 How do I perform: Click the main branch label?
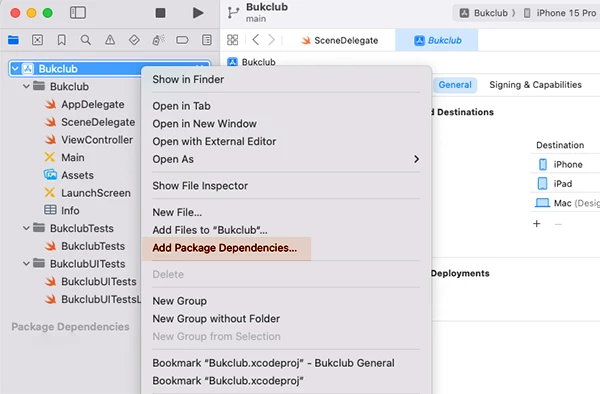(x=256, y=19)
